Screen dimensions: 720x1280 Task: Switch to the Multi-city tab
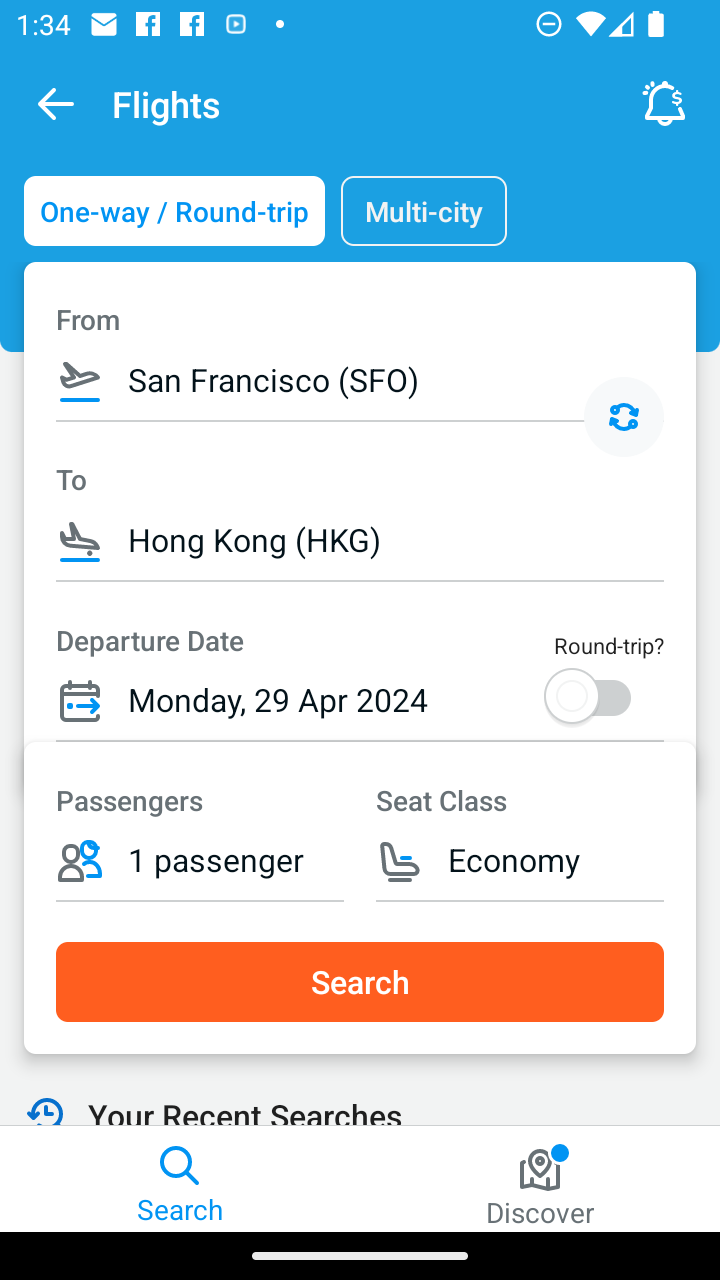click(x=424, y=211)
